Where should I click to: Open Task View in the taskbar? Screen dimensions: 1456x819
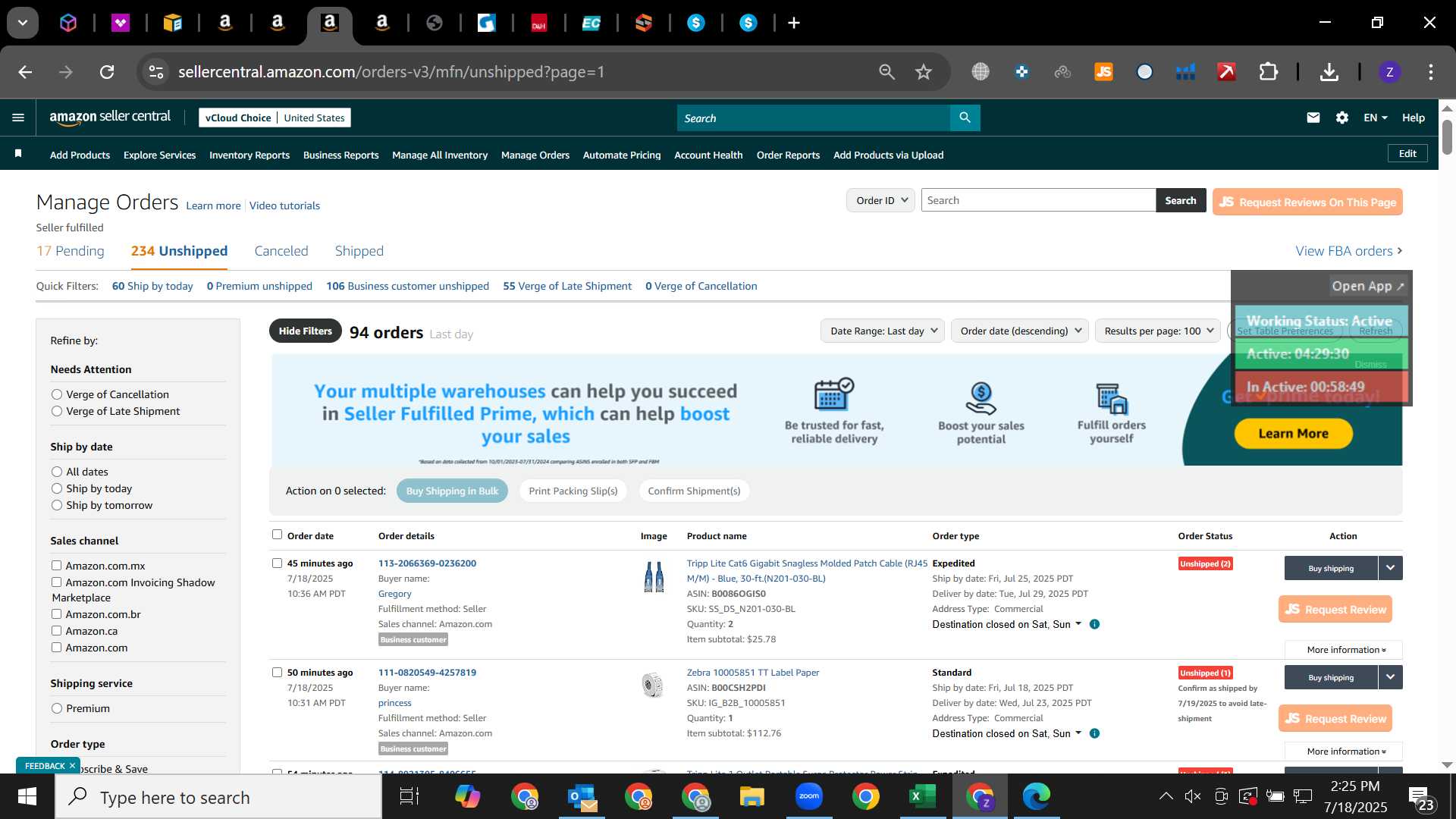[x=409, y=796]
